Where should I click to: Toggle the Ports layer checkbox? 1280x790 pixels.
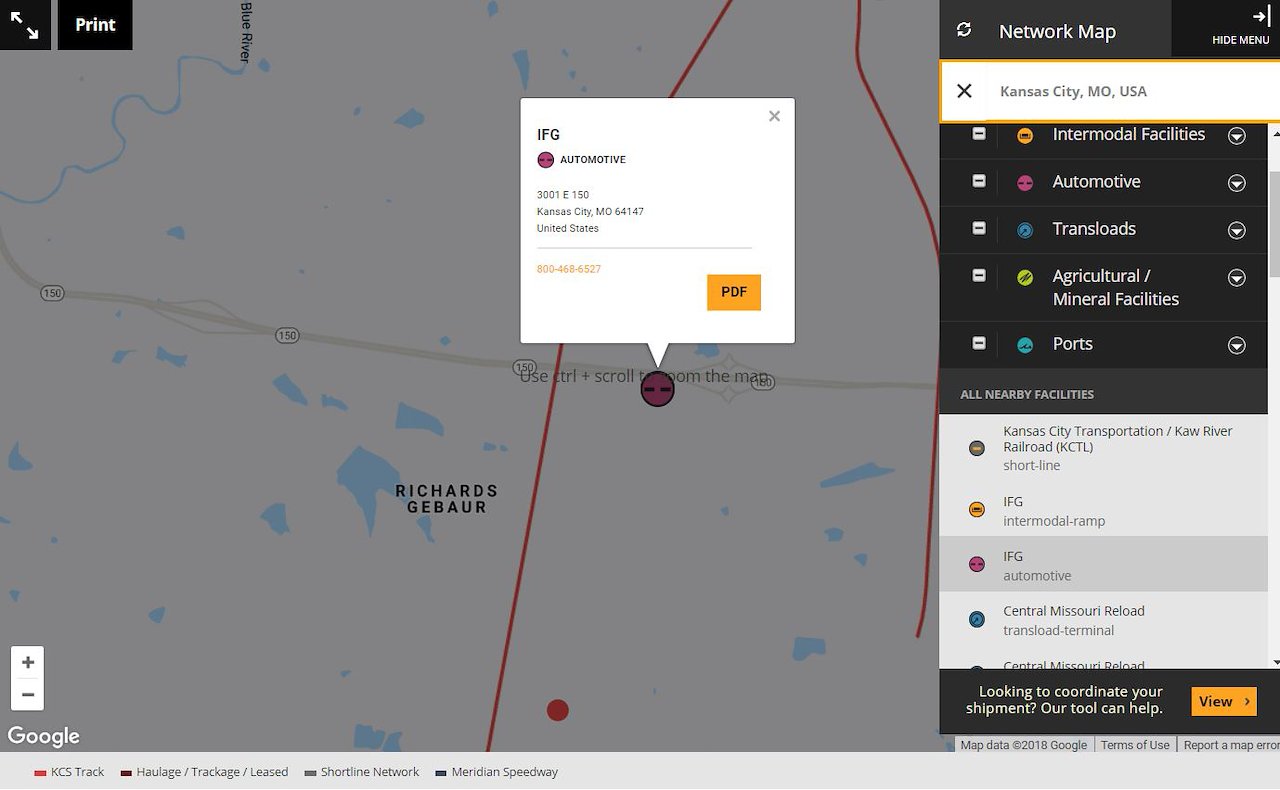(979, 343)
